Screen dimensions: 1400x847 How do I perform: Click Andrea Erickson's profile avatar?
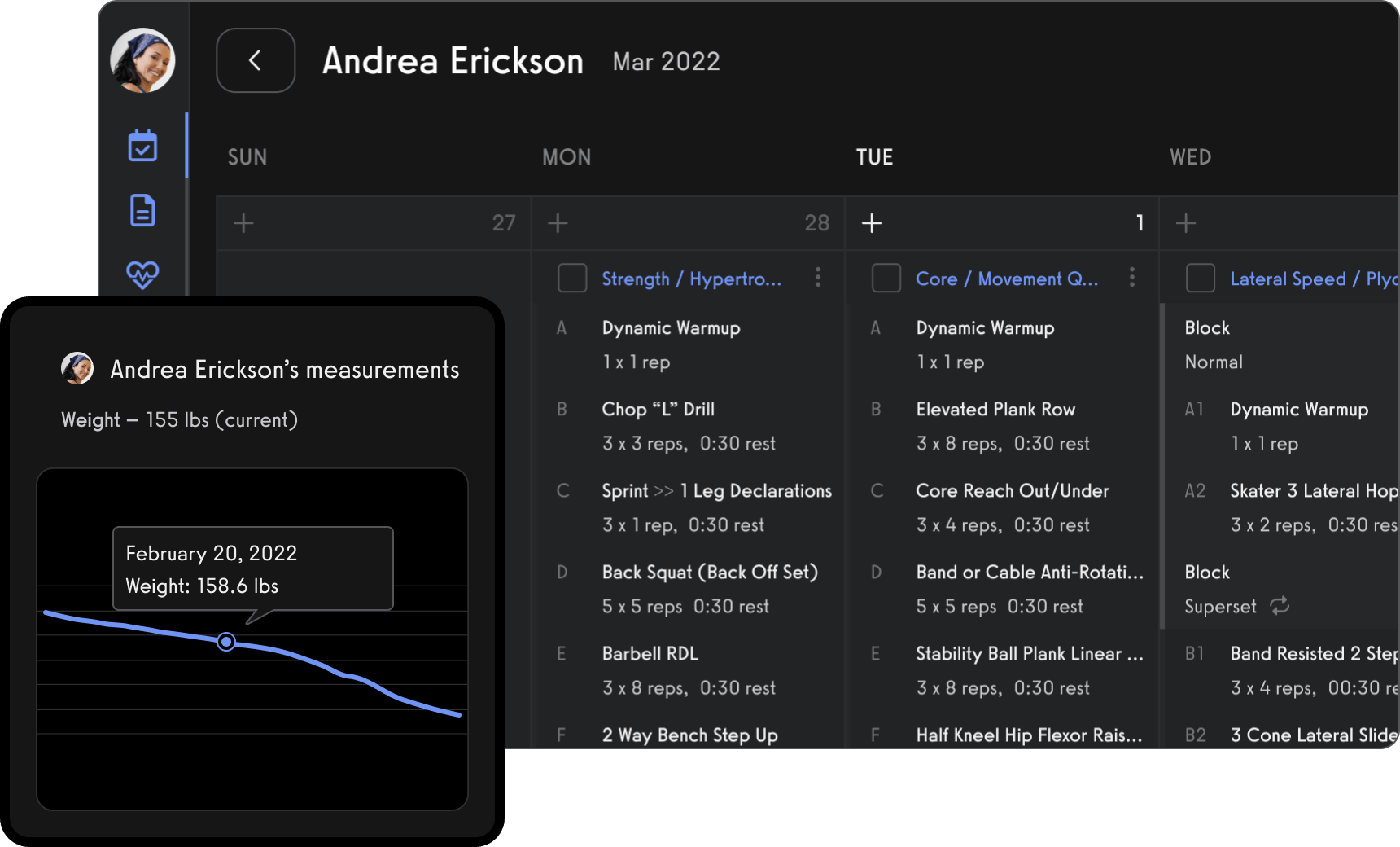point(142,60)
